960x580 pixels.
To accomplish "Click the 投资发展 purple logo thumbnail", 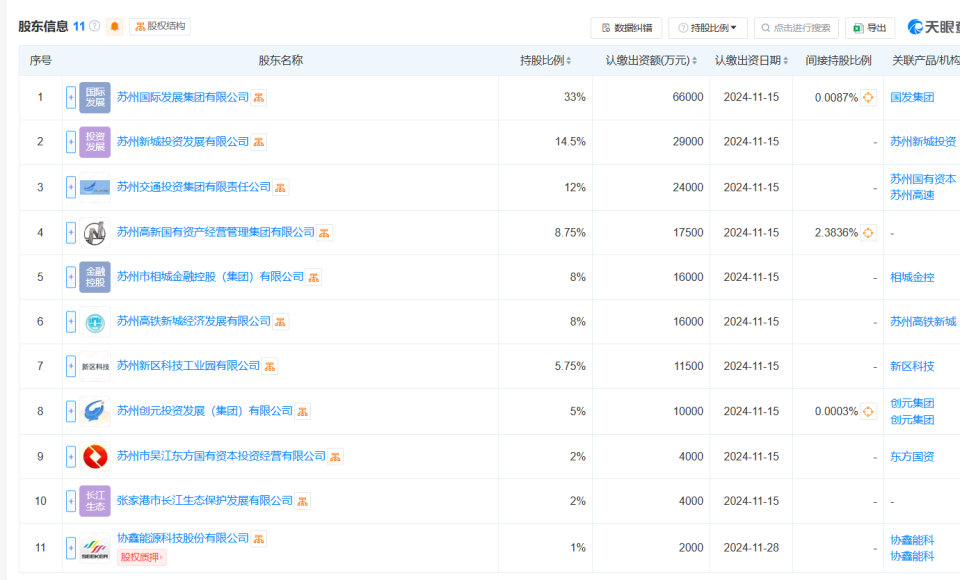I will (95, 142).
